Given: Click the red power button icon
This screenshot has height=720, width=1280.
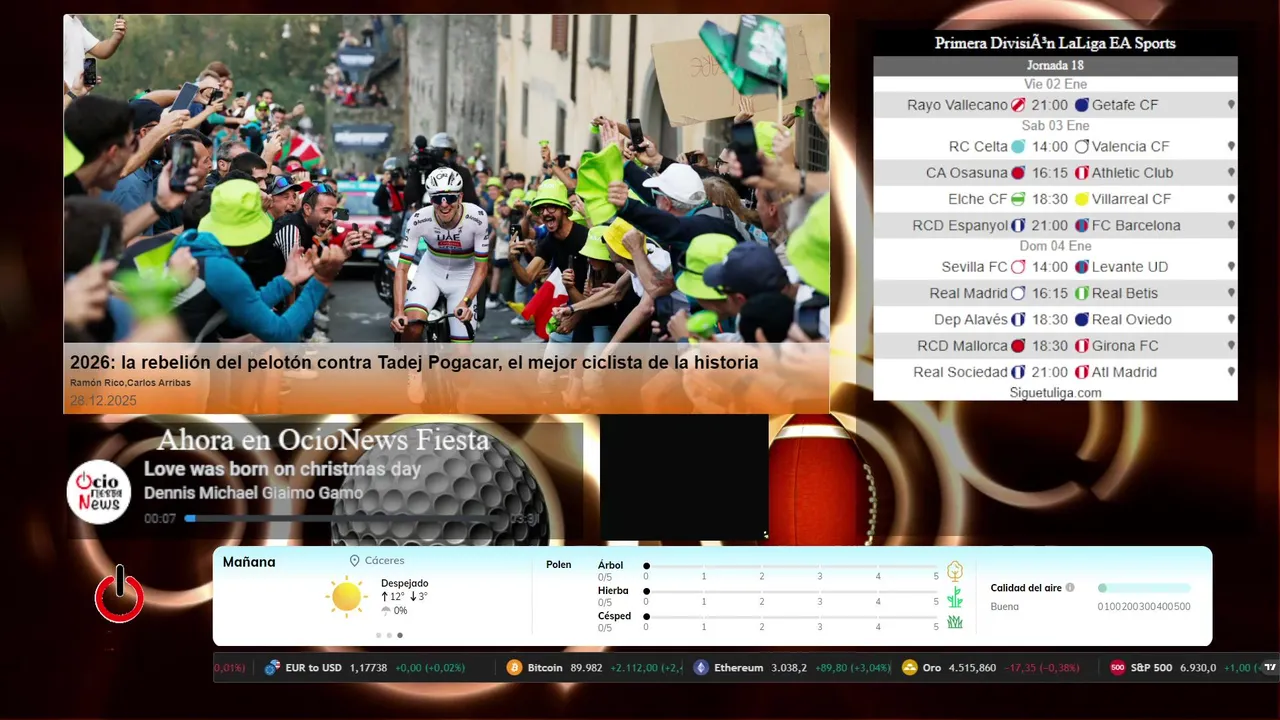Looking at the screenshot, I should pos(119,595).
